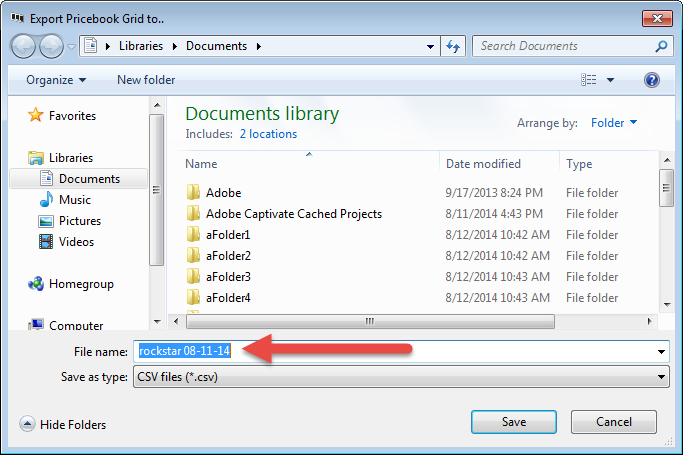Image resolution: width=683 pixels, height=455 pixels.
Task: Open the help question mark icon
Action: click(x=652, y=80)
